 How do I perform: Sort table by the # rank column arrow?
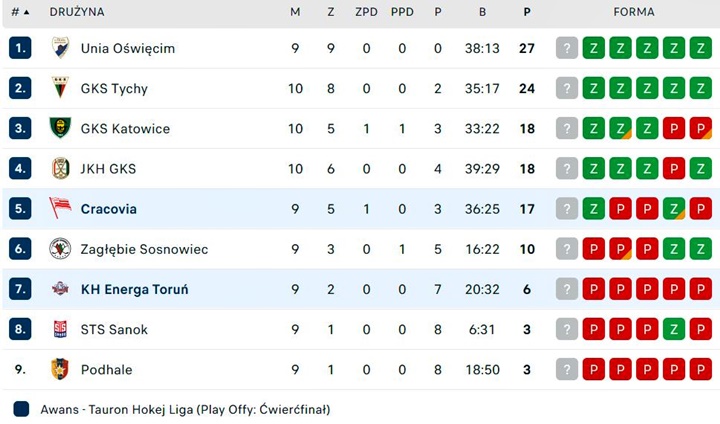coord(26,12)
